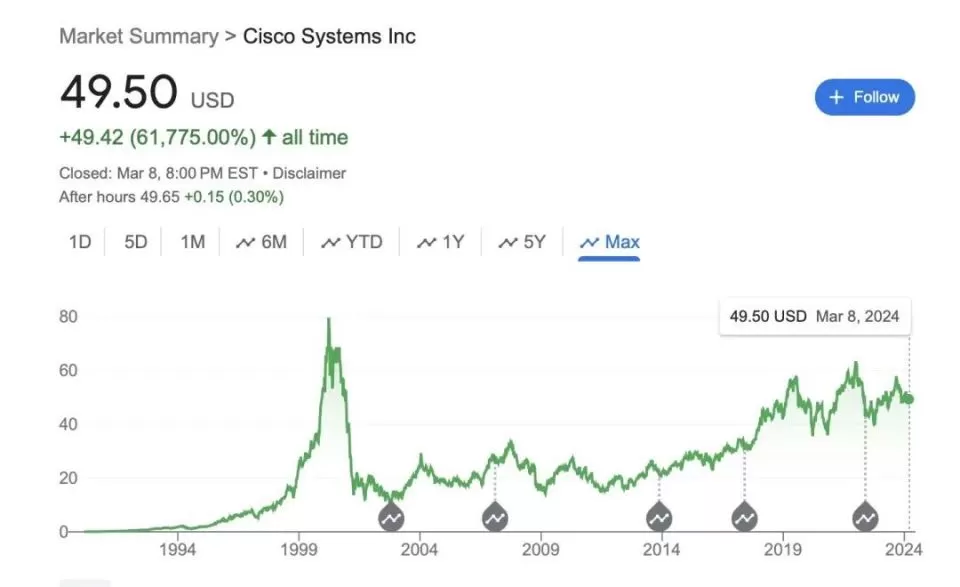The width and height of the screenshot is (960, 587).
Task: Click the 49.50 USD Mar 8 tooltip
Action: tap(815, 316)
